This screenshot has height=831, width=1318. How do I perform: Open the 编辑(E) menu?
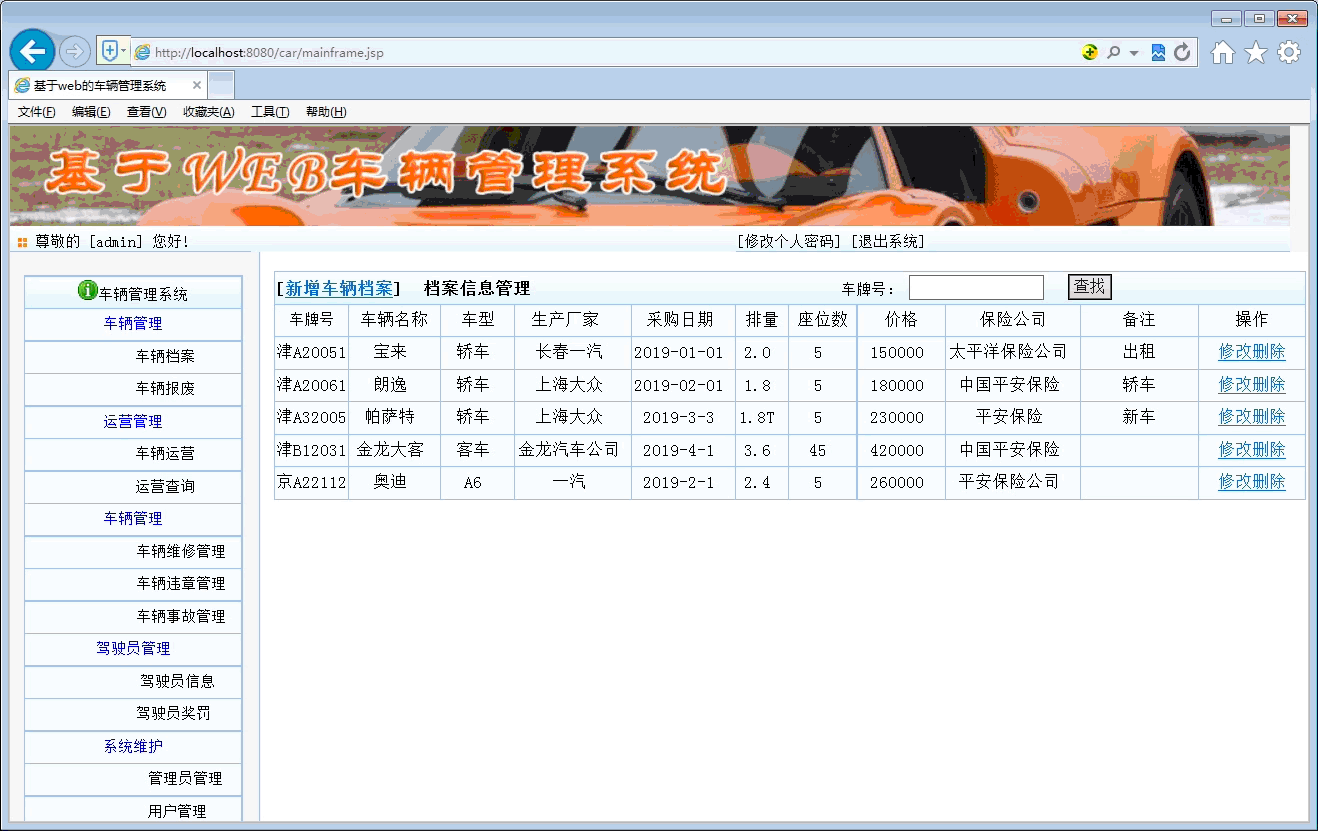click(91, 112)
